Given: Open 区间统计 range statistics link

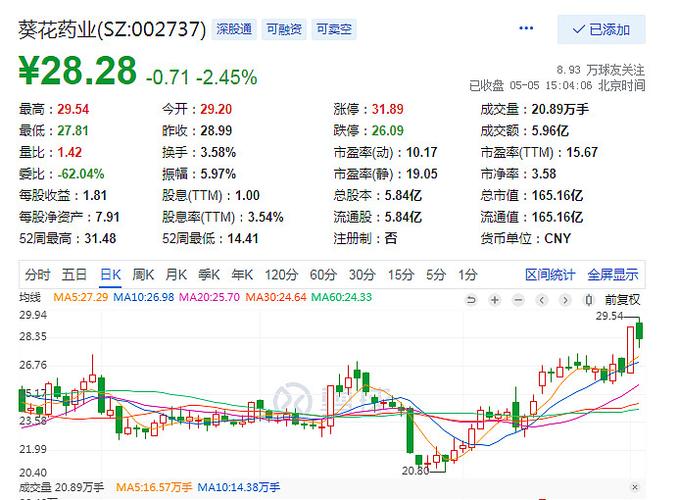Looking at the screenshot, I should pyautogui.click(x=550, y=275).
